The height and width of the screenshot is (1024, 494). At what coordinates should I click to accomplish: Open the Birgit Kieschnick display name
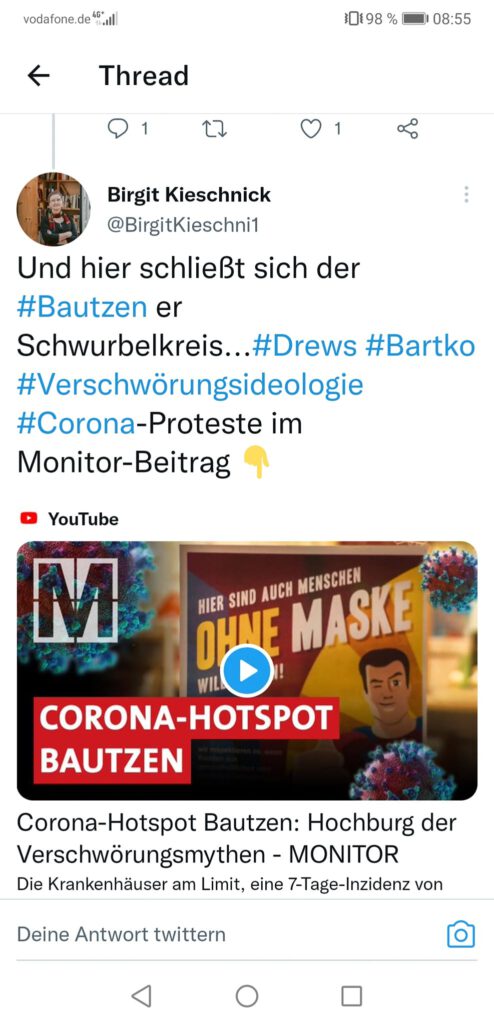(189, 194)
